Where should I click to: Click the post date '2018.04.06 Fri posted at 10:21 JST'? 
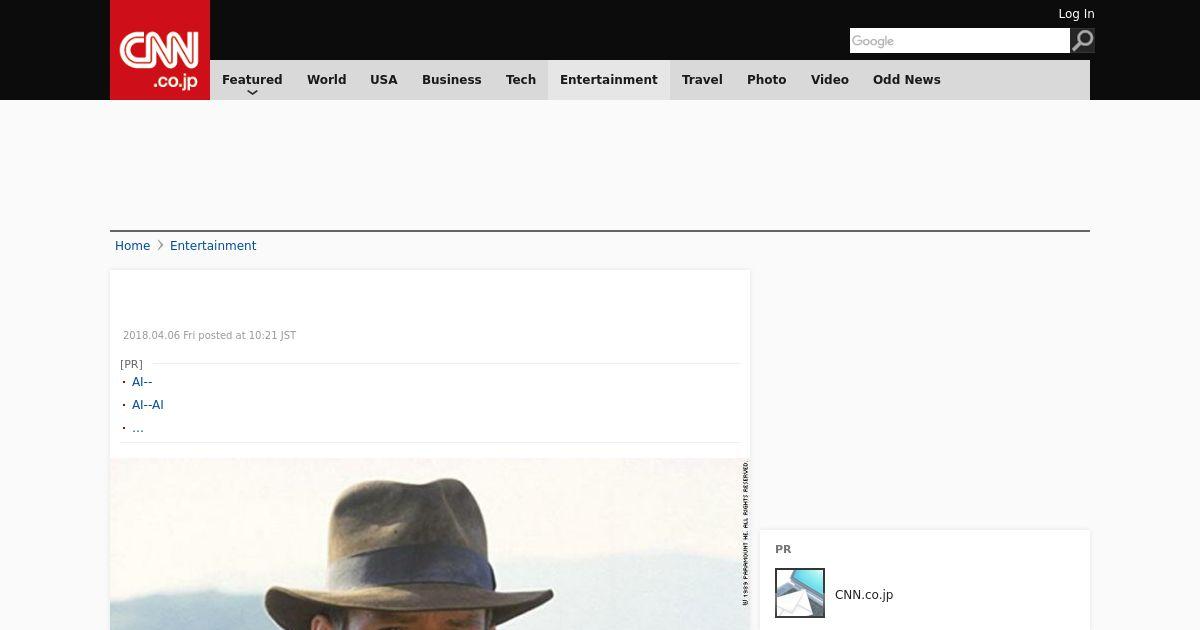(x=209, y=336)
